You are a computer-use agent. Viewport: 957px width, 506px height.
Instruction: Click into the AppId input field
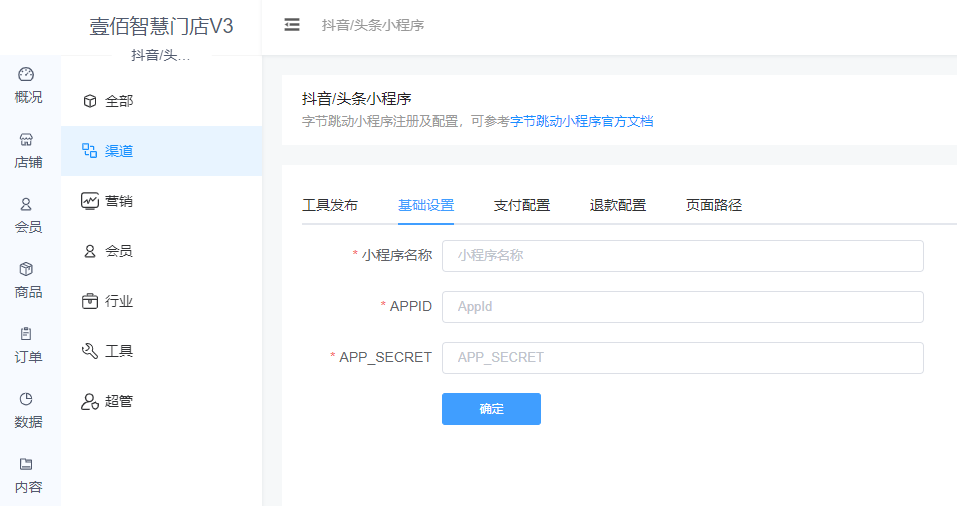point(682,306)
